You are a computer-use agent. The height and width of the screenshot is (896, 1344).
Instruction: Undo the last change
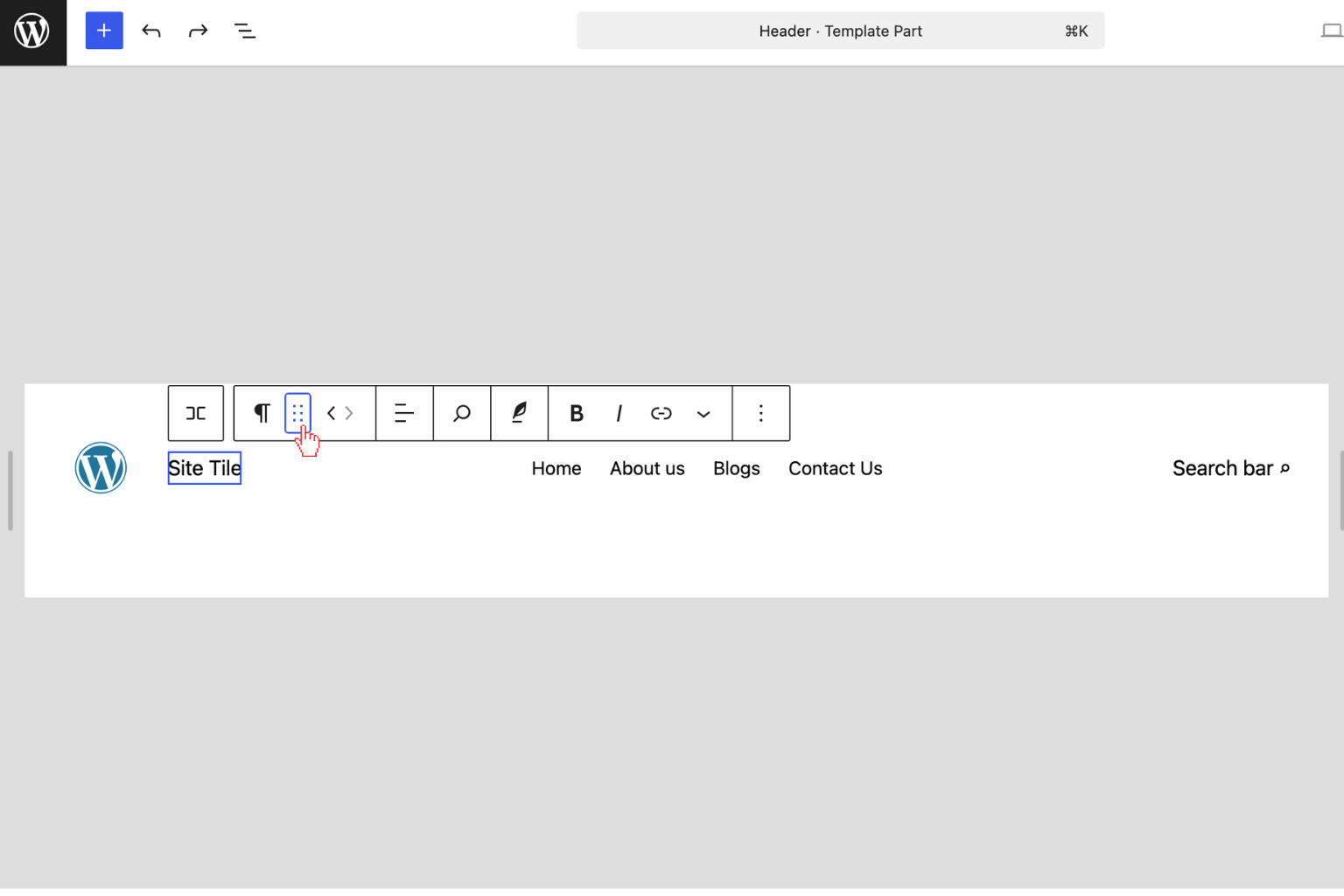151,31
